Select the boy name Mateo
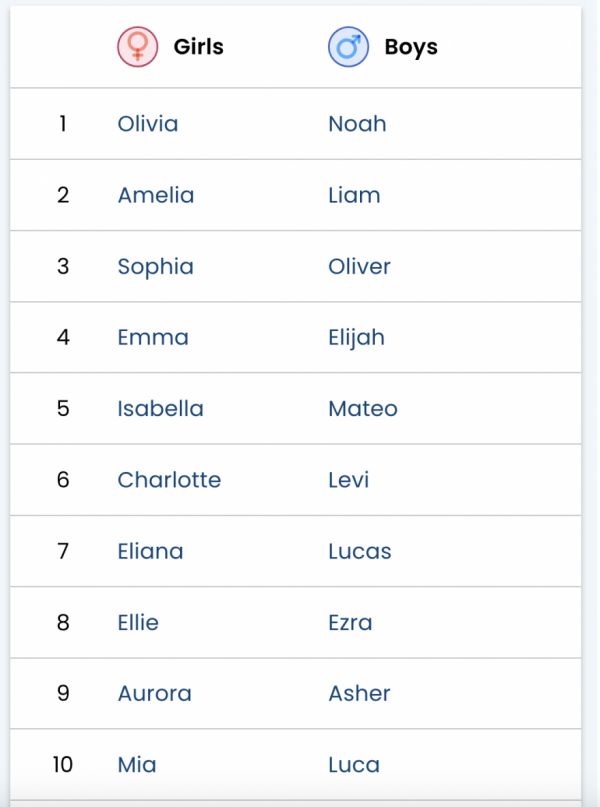The width and height of the screenshot is (600, 807). (362, 408)
